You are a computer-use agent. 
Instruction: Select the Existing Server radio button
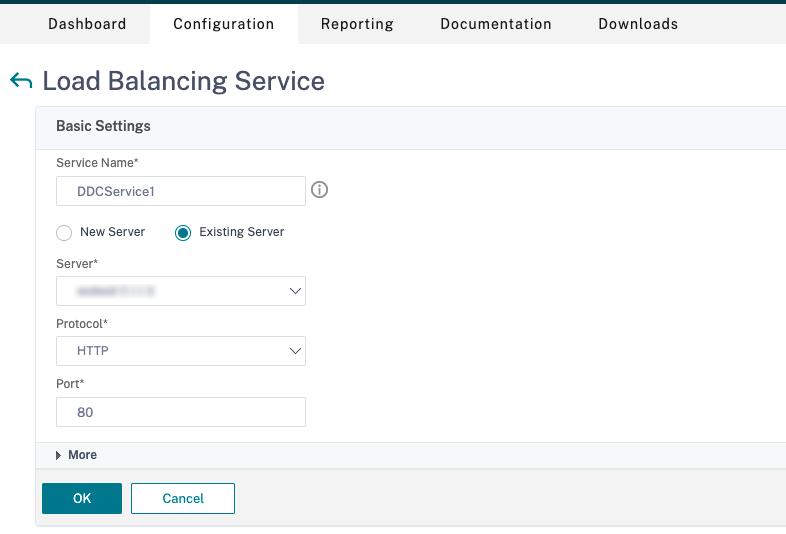click(183, 232)
